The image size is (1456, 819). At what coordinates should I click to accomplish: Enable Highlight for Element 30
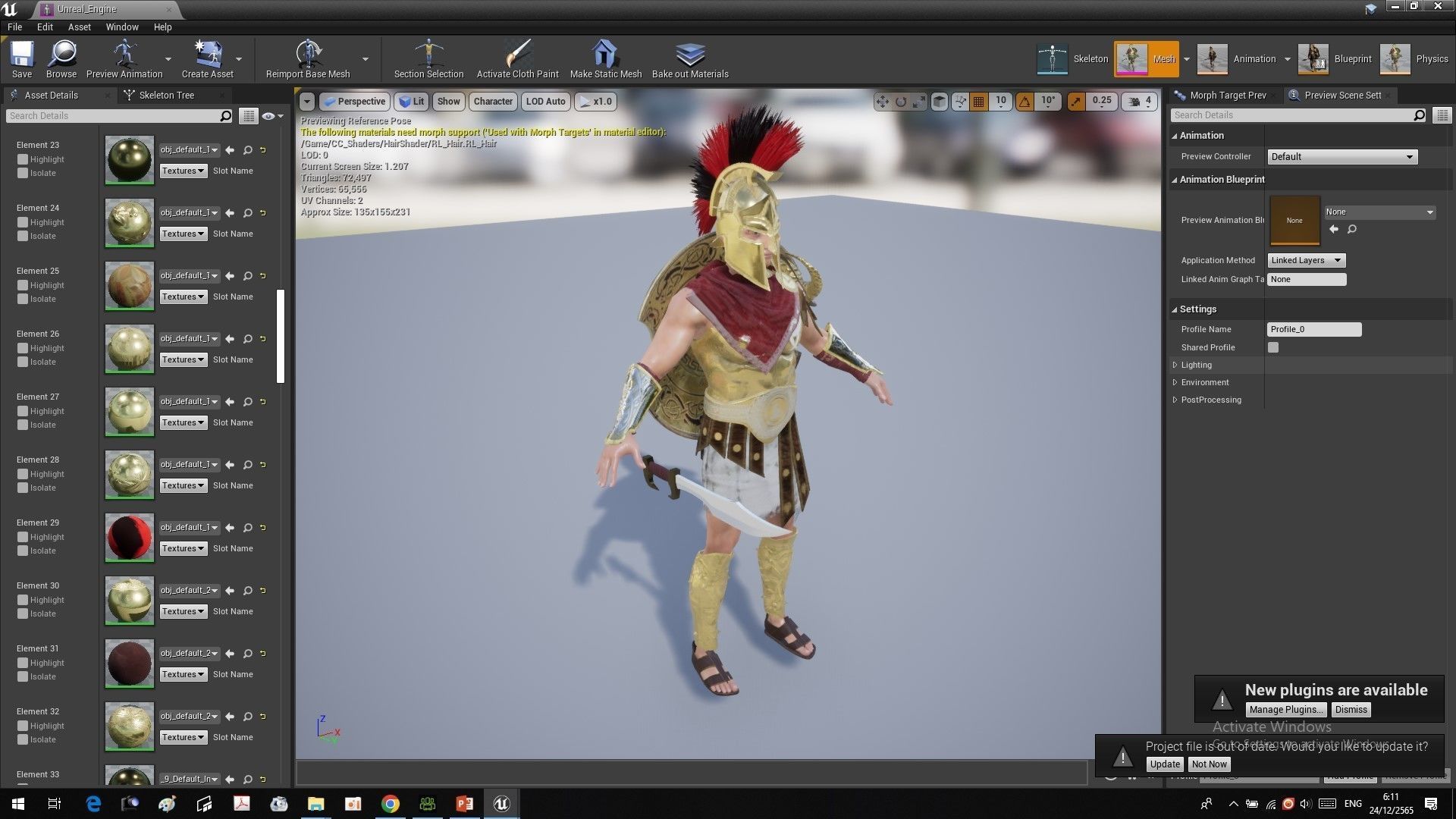(23, 600)
